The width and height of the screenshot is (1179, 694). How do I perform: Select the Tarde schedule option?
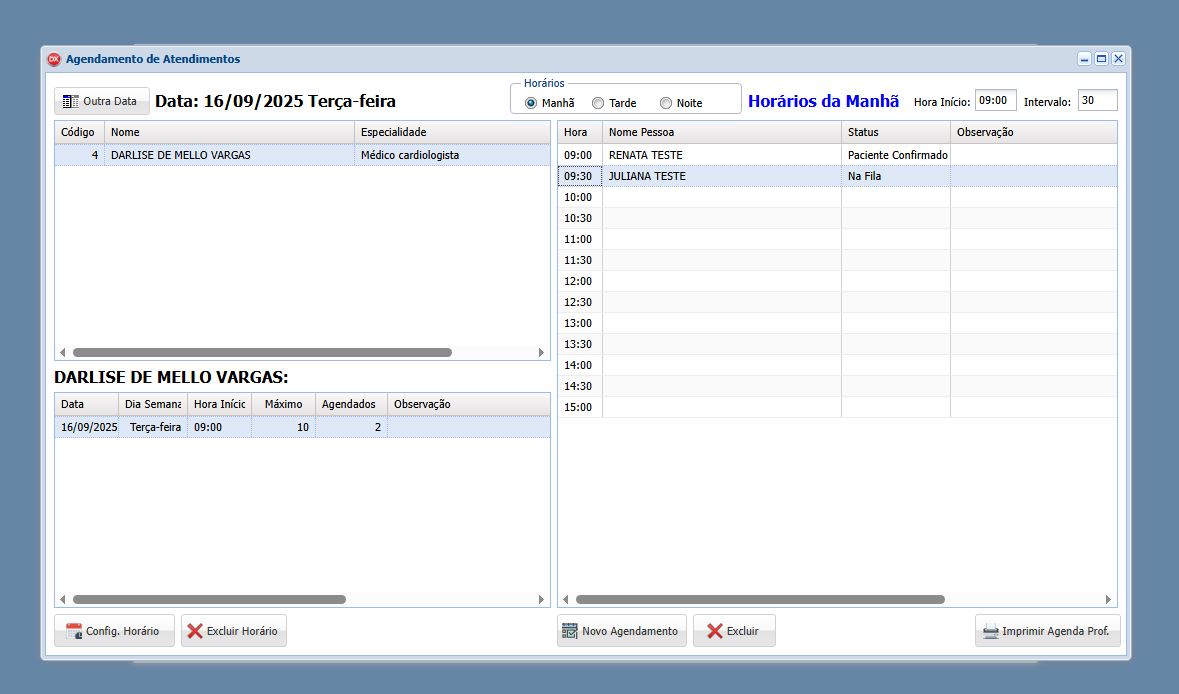pos(598,103)
